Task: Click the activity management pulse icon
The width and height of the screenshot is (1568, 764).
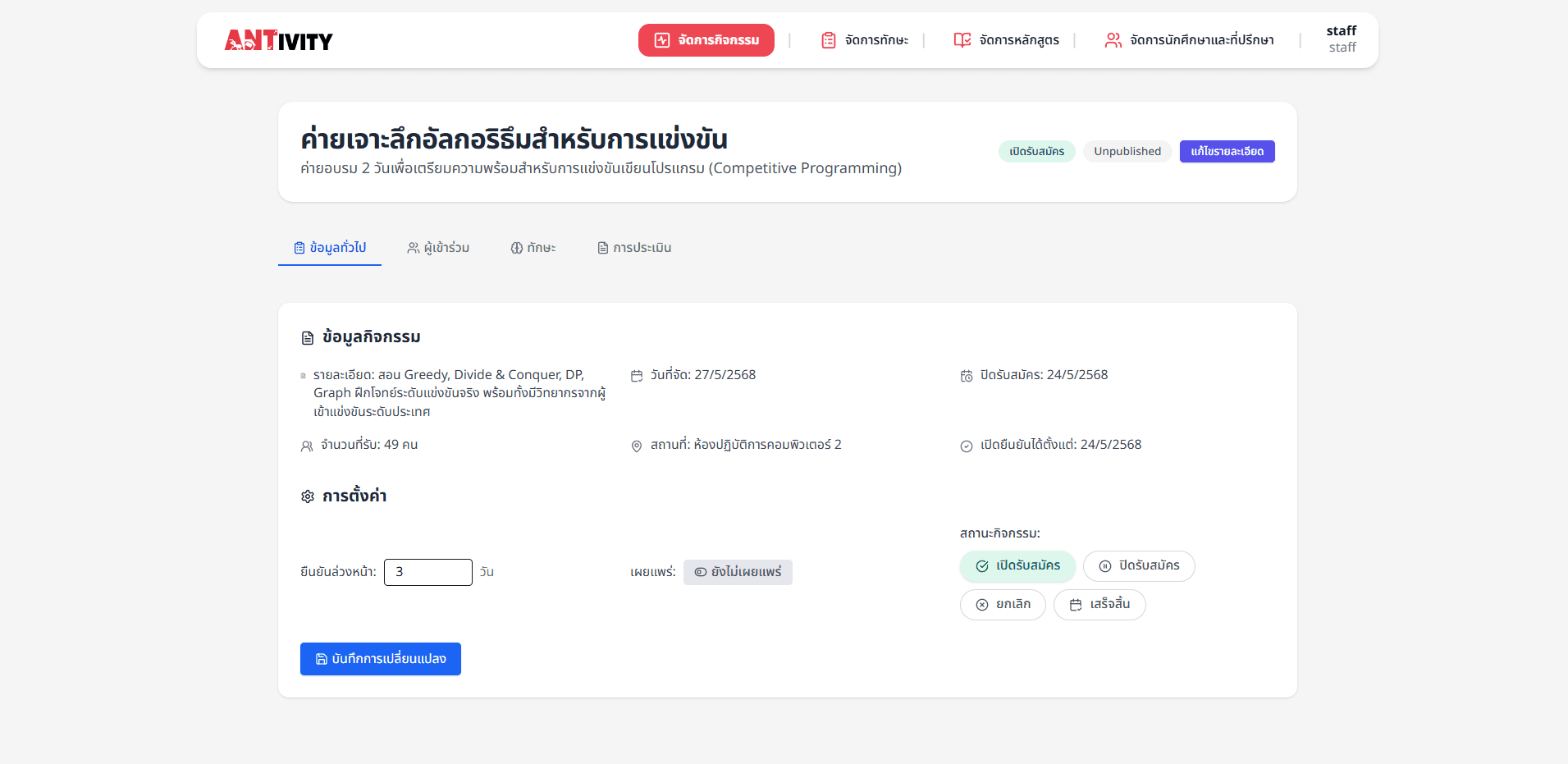Action: pos(661,40)
